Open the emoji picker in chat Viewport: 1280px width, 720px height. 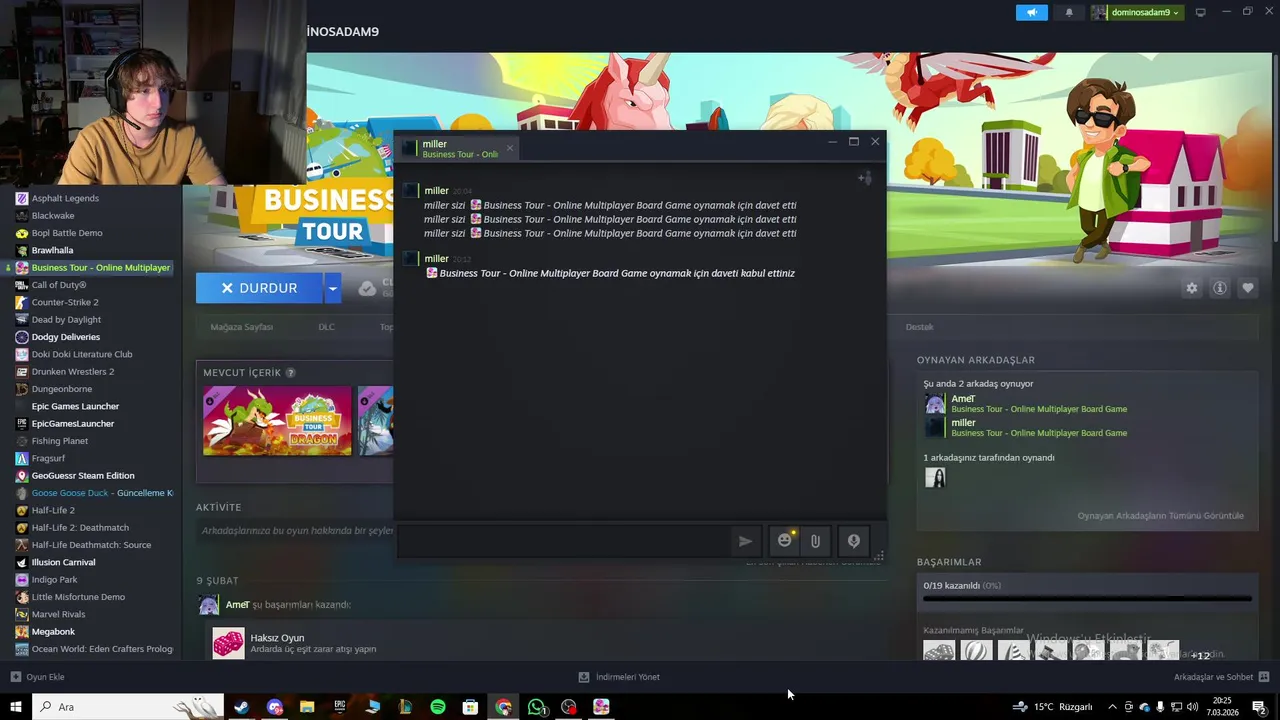coord(785,541)
